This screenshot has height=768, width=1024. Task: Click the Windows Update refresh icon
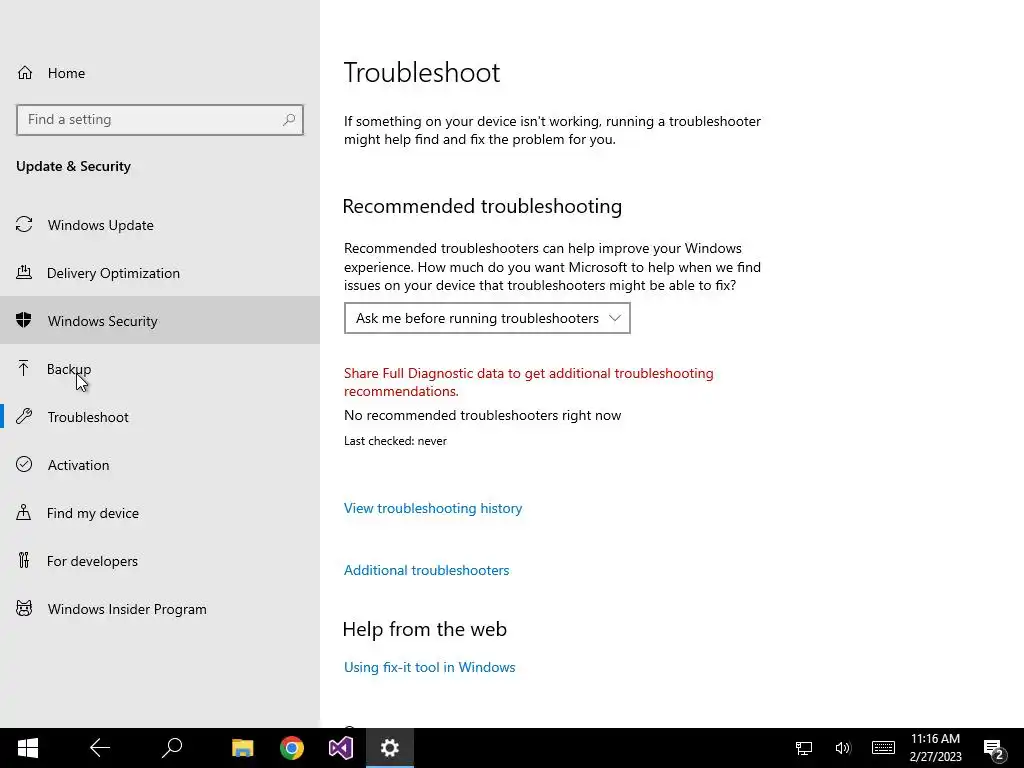tap(24, 225)
